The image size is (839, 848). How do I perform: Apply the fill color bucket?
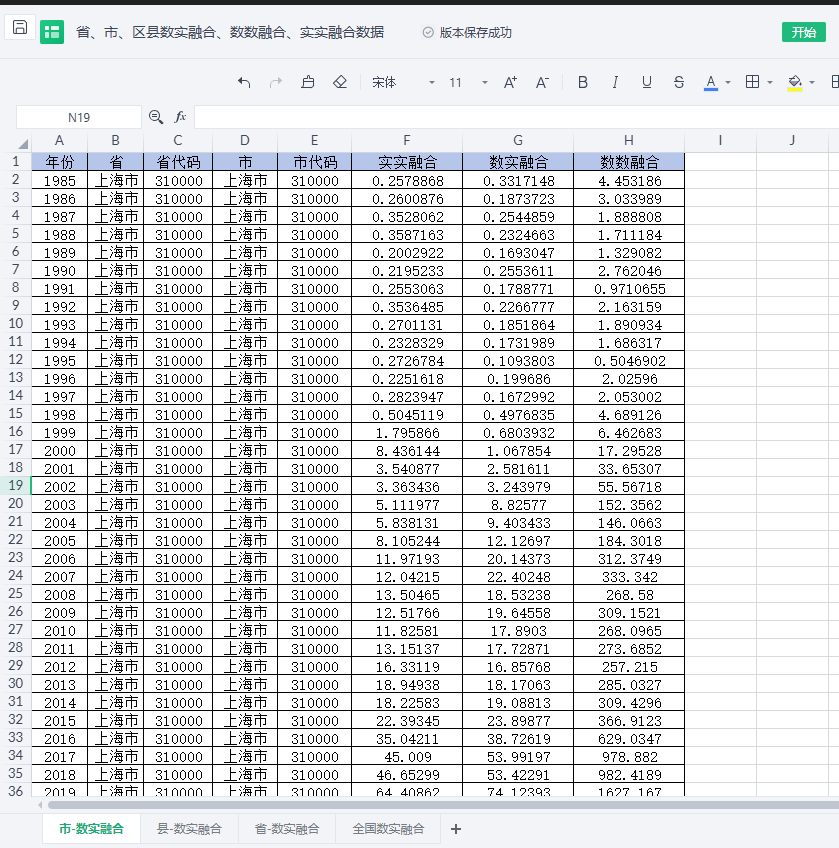(795, 83)
